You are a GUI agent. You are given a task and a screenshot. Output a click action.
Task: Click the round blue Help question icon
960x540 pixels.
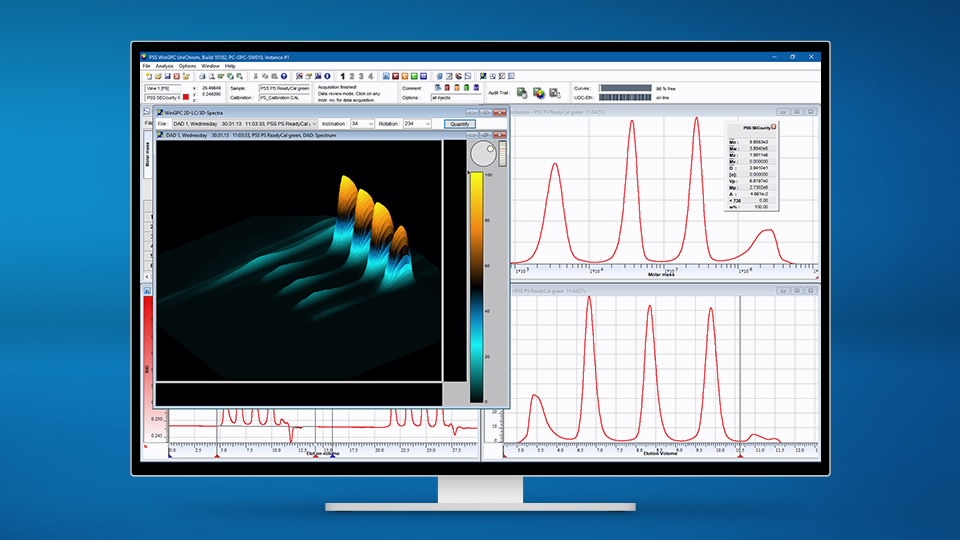(x=283, y=76)
